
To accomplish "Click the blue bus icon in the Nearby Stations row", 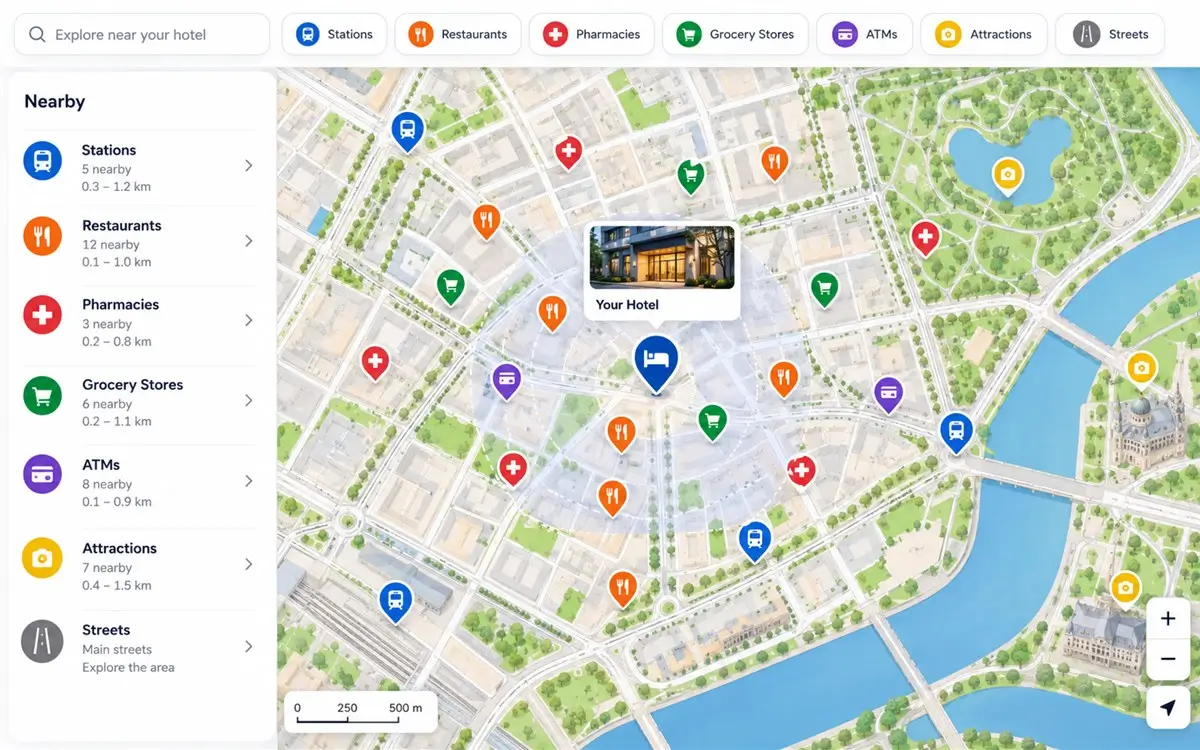I will (x=42, y=160).
